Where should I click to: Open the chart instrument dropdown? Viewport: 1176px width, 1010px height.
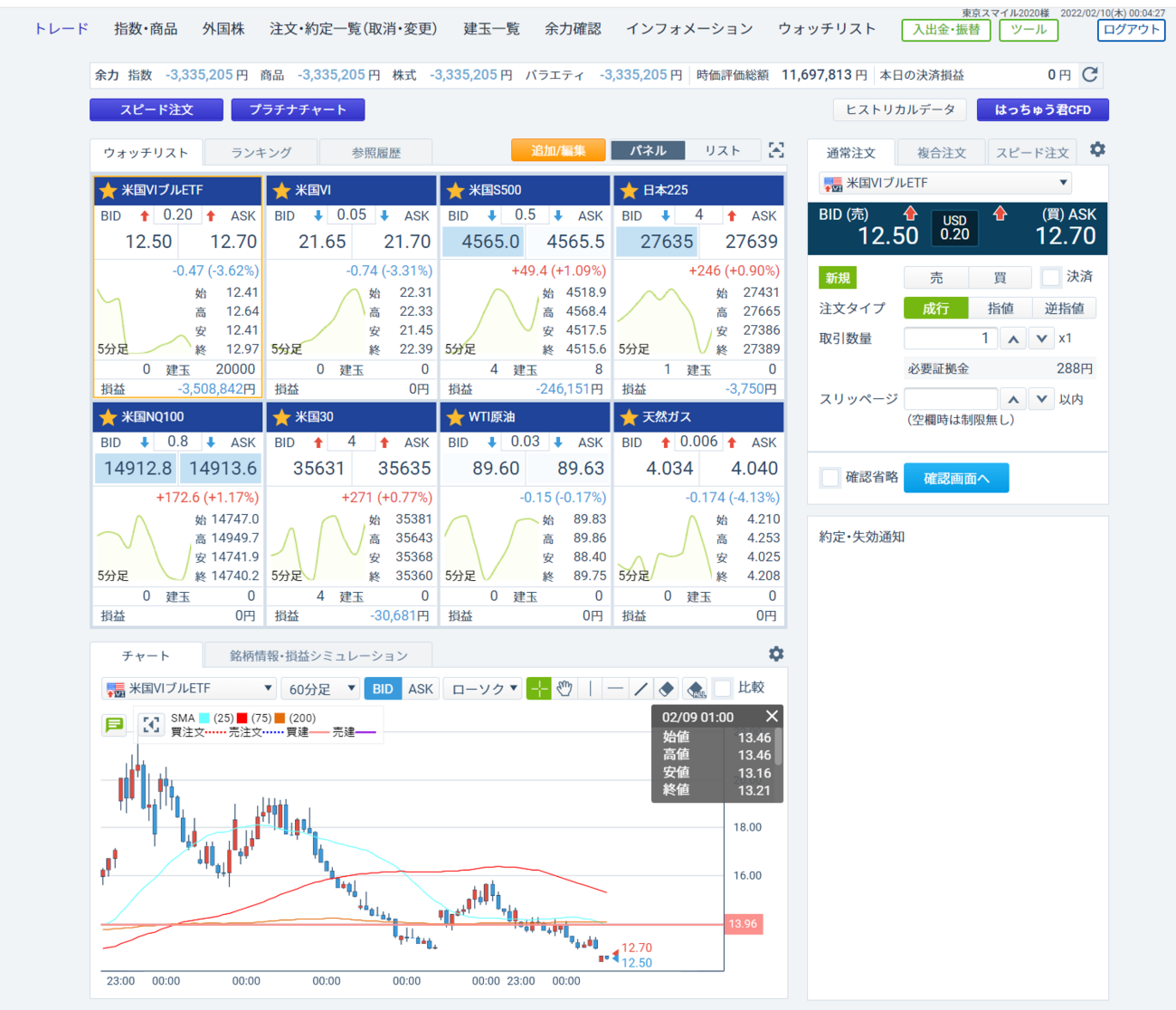click(189, 689)
